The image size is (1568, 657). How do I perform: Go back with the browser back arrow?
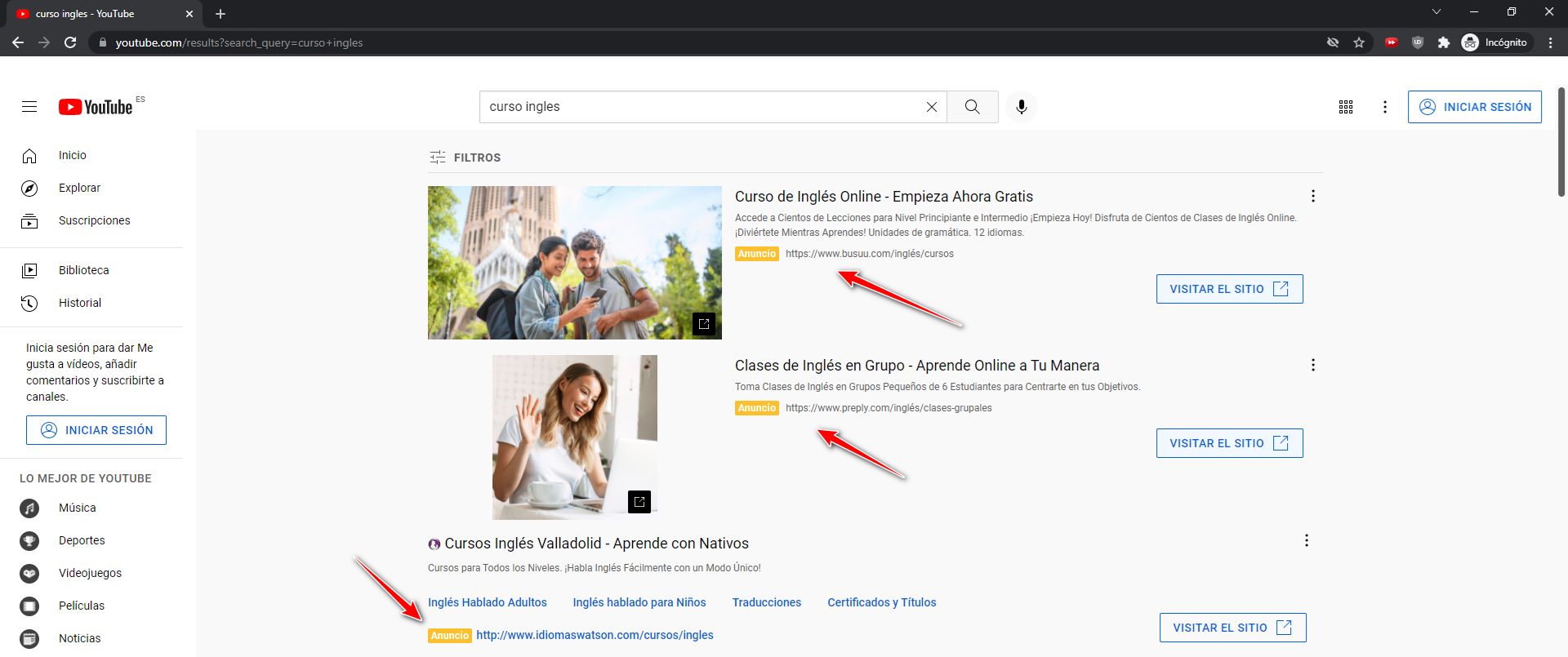(x=18, y=42)
